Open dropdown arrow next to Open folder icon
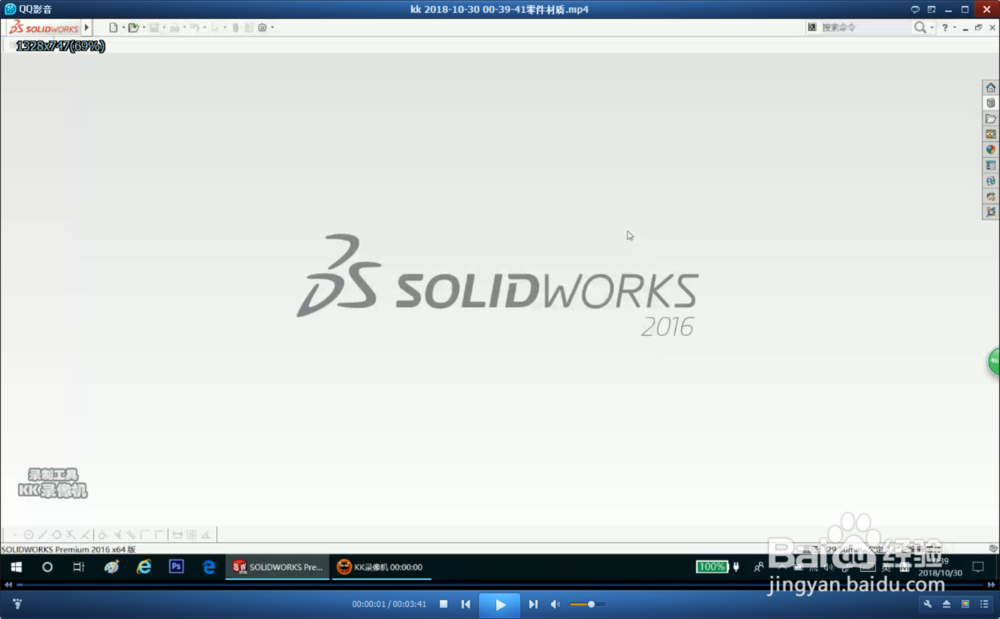1000x619 pixels. coord(143,27)
